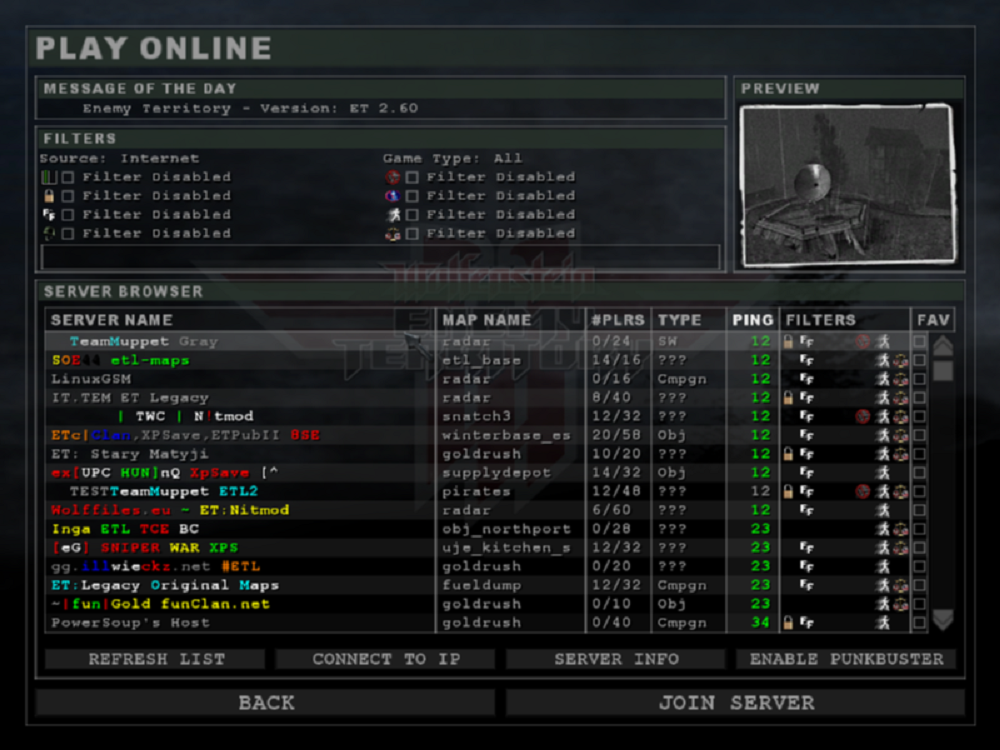Click friendly fire icon in the Filters panel
This screenshot has height=750, width=1000.
click(49, 214)
